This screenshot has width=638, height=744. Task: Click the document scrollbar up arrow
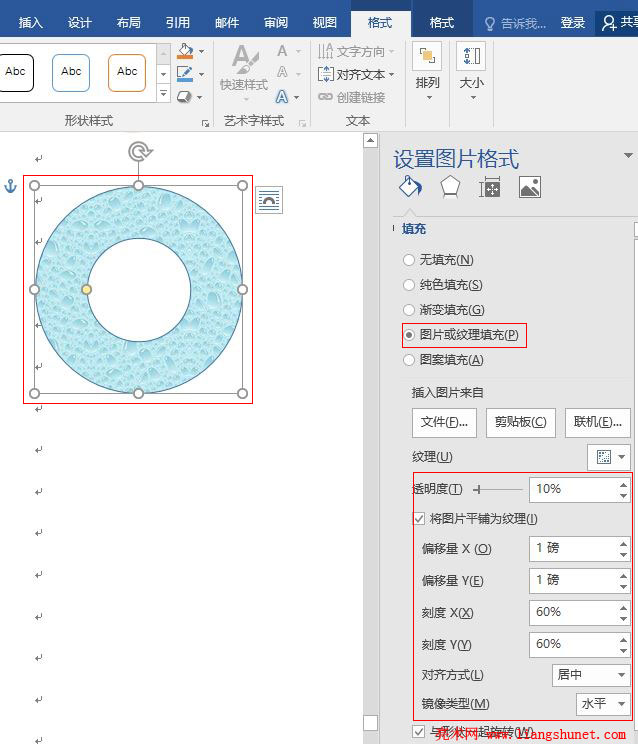click(x=370, y=140)
